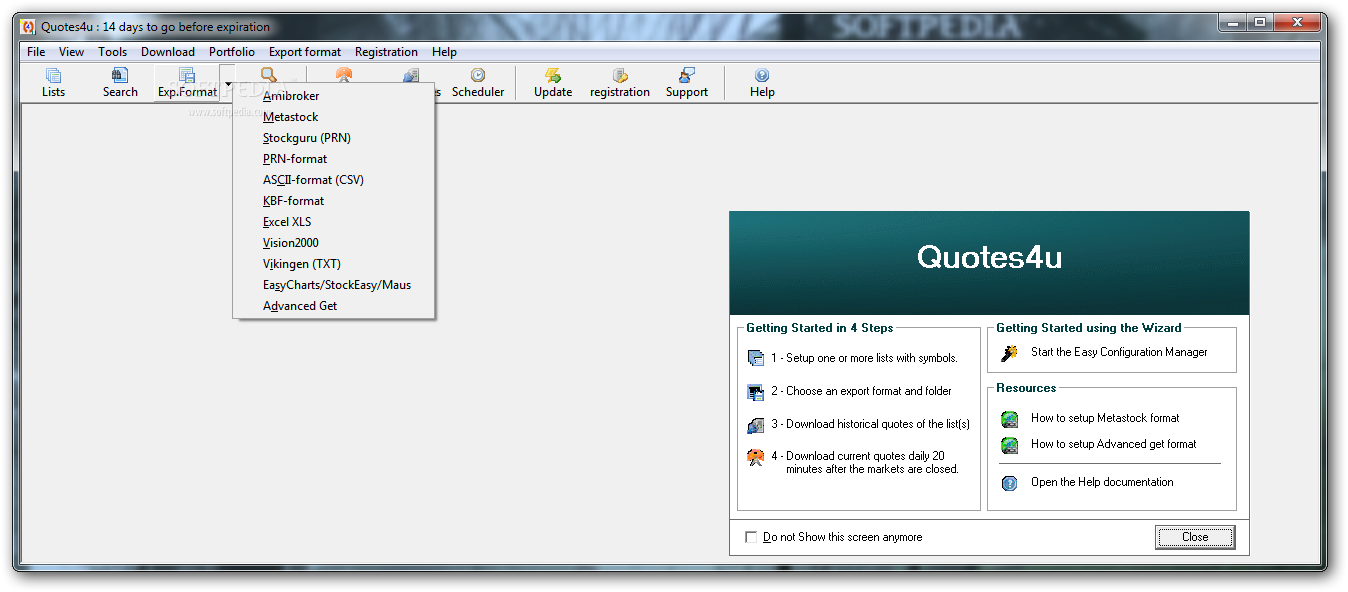Viewport: 1348px width, 592px height.
Task: Open the Help documentation link
Action: pos(1102,482)
